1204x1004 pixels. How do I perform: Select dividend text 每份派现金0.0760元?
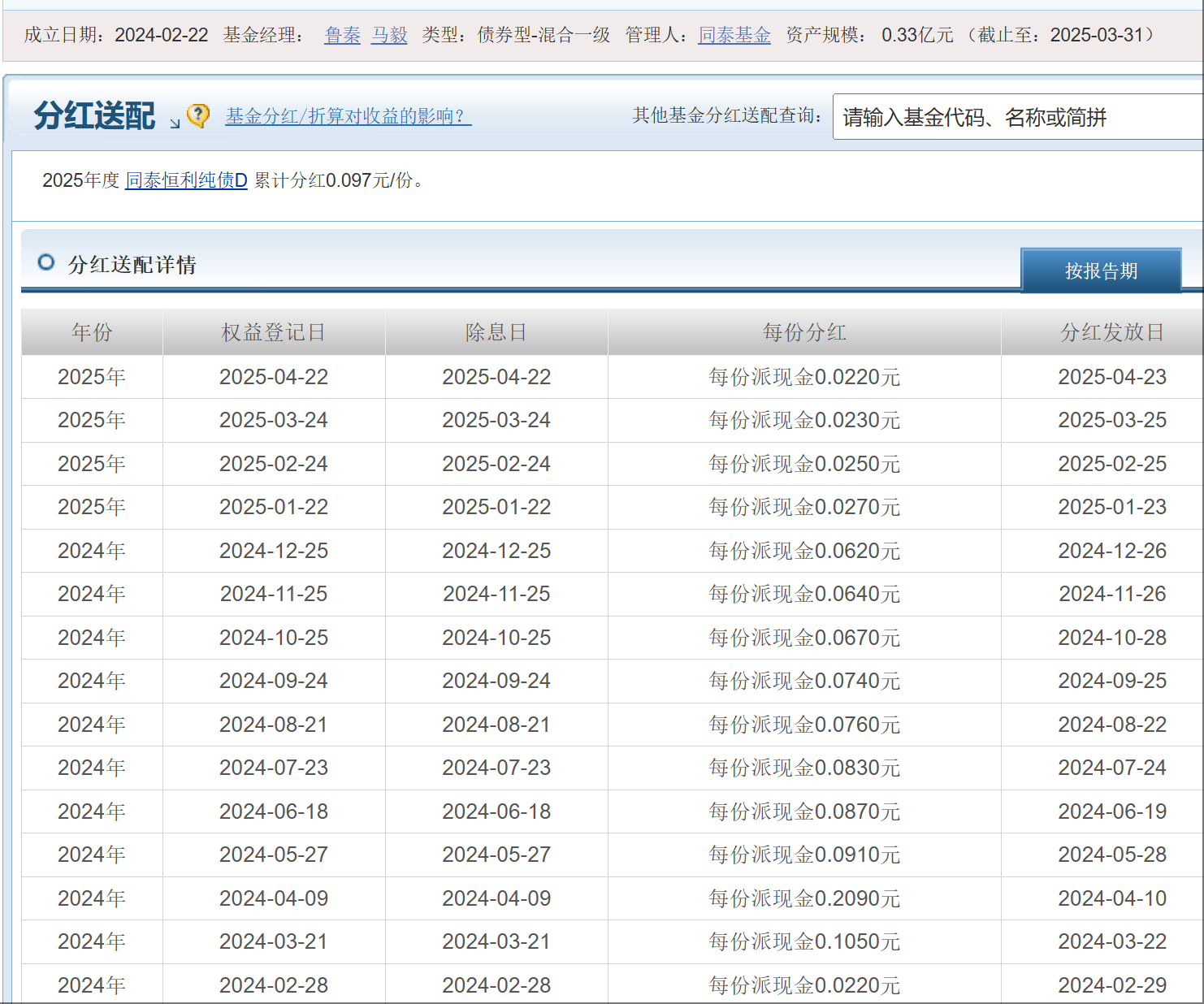[x=804, y=725]
